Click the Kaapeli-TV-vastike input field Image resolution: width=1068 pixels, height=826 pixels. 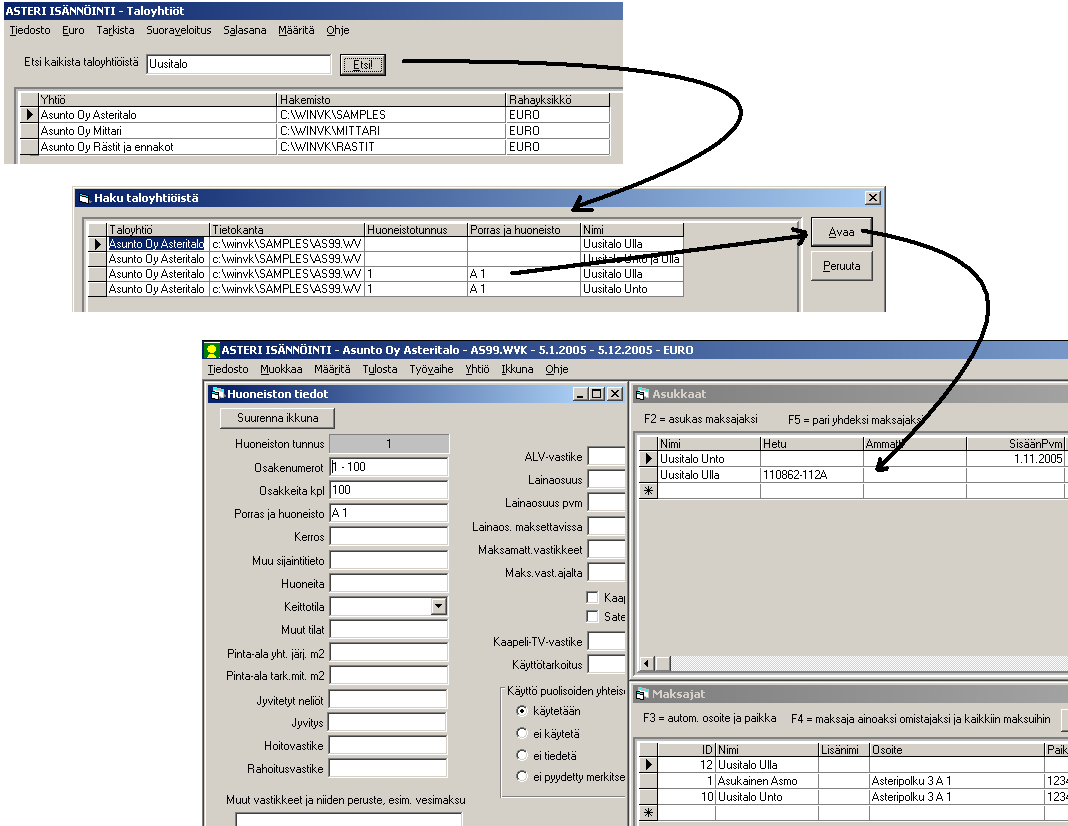[x=606, y=641]
